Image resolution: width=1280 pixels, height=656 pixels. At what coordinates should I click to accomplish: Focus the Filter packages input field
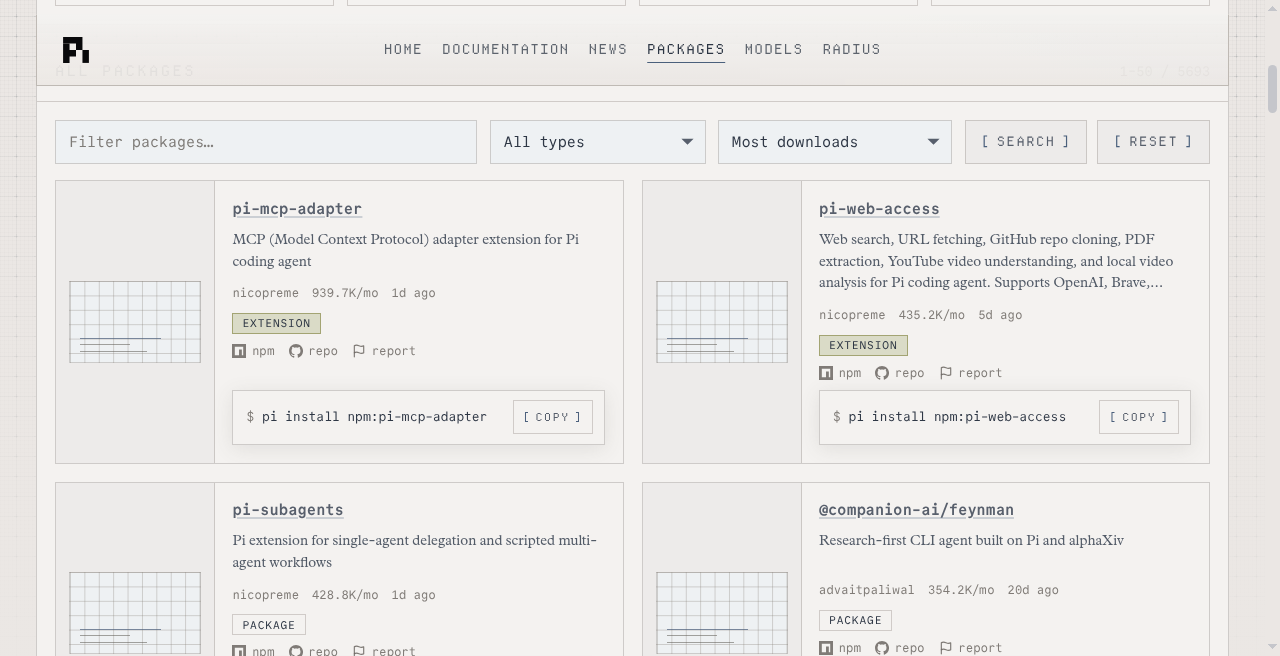(x=266, y=142)
